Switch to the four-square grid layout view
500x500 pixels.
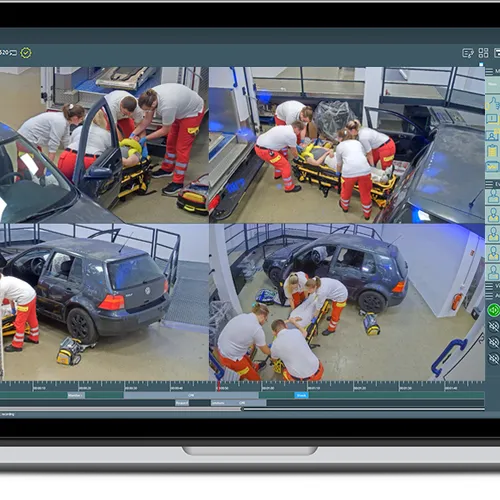[x=483, y=53]
